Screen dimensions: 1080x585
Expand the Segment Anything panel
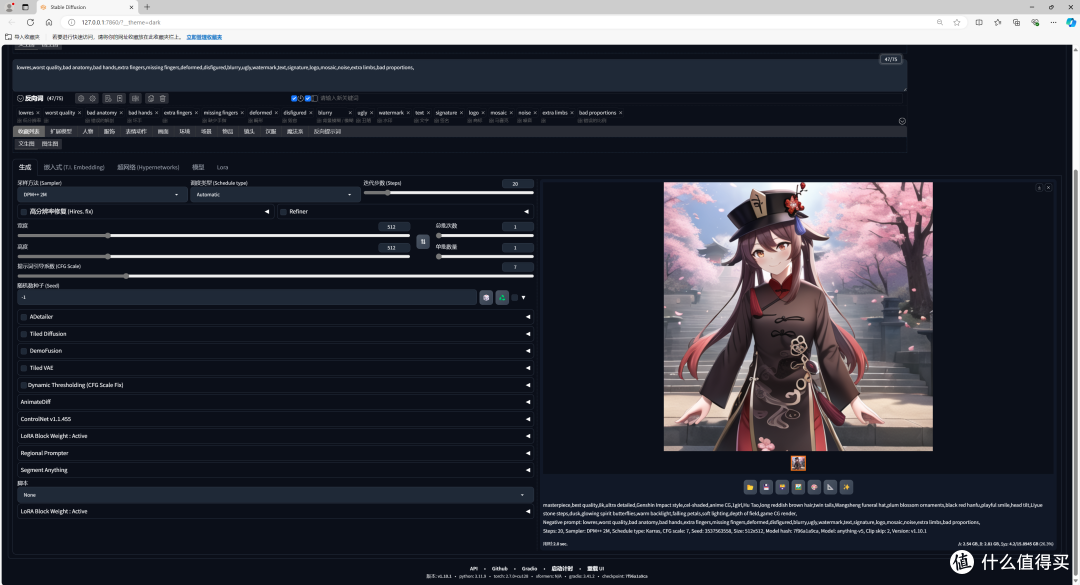(275, 470)
